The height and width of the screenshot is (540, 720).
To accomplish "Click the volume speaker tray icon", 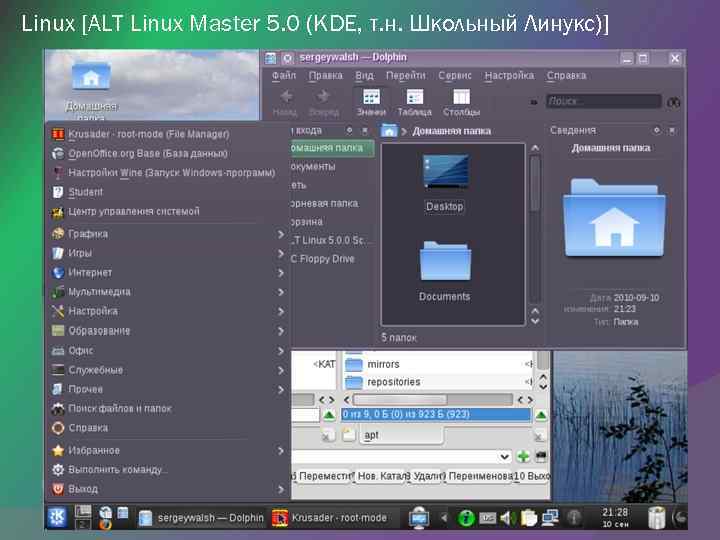I will (506, 518).
